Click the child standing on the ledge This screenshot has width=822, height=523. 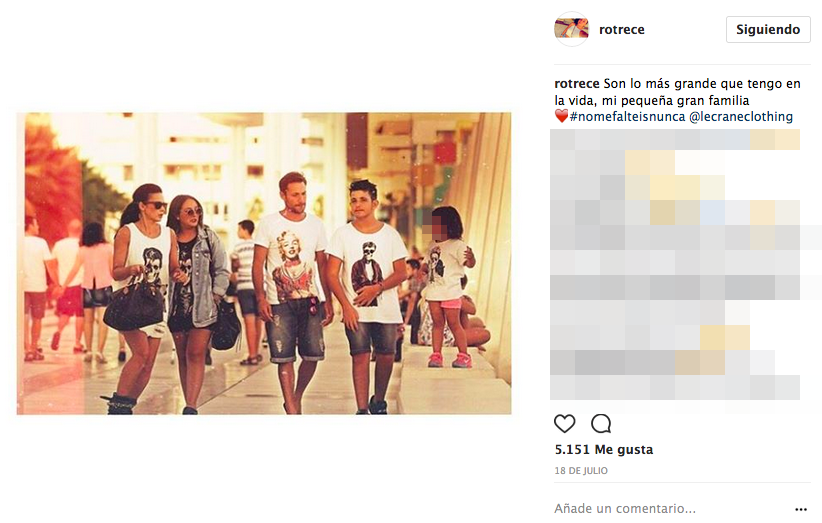pos(447,286)
